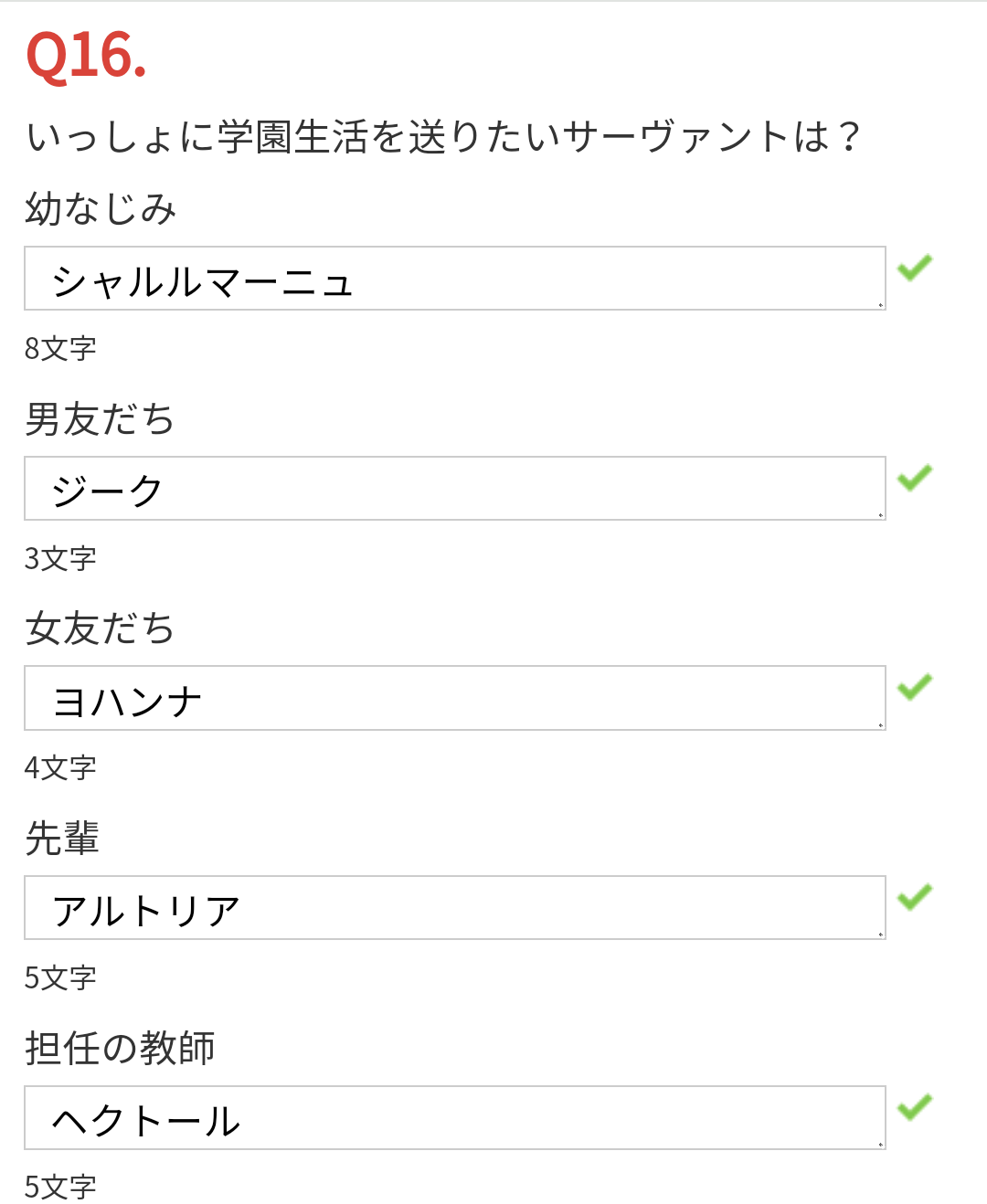The height and width of the screenshot is (1204, 987).
Task: Click the 4文字 character count
Action: 60,768
